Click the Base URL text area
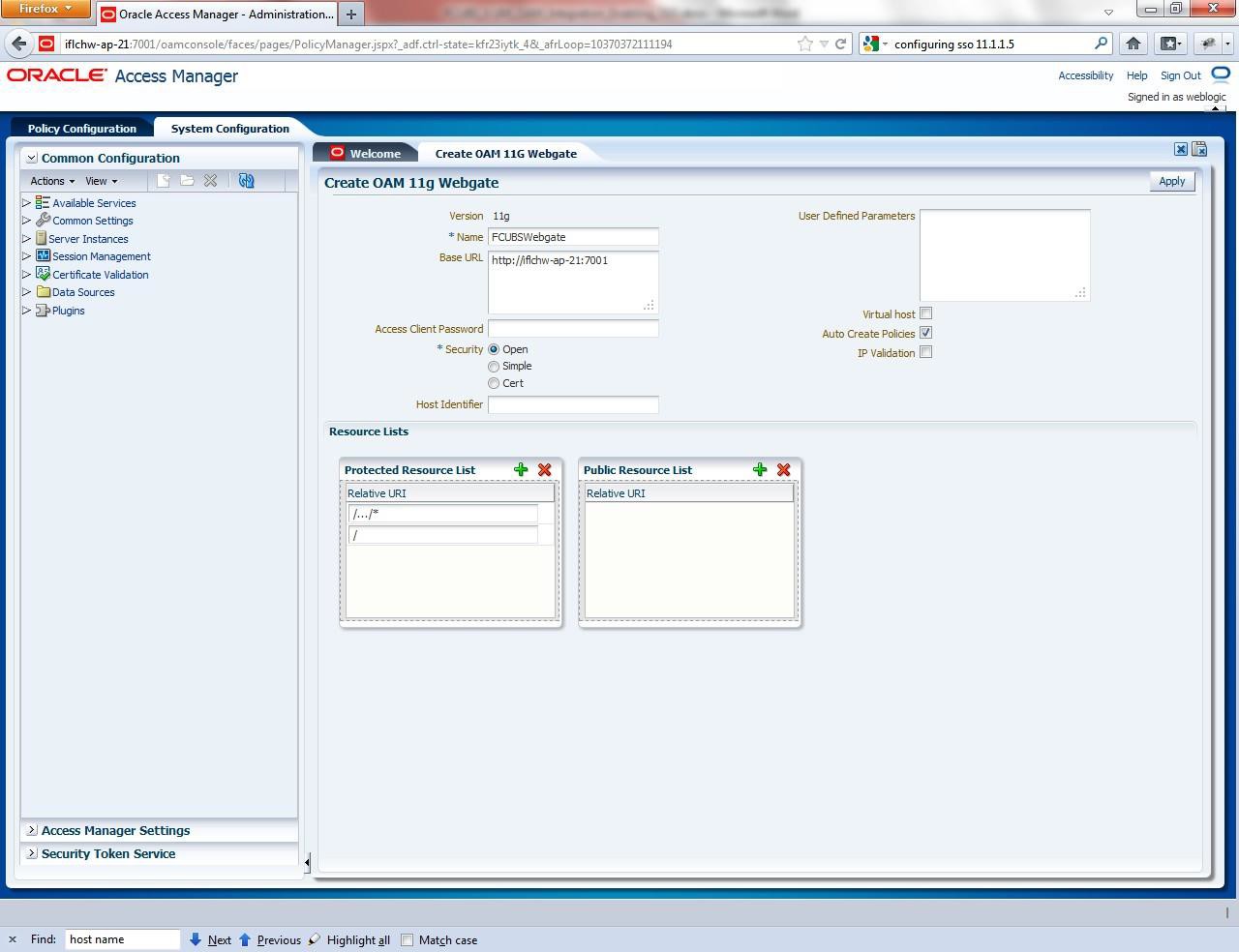The image size is (1239, 952). pyautogui.click(x=573, y=283)
